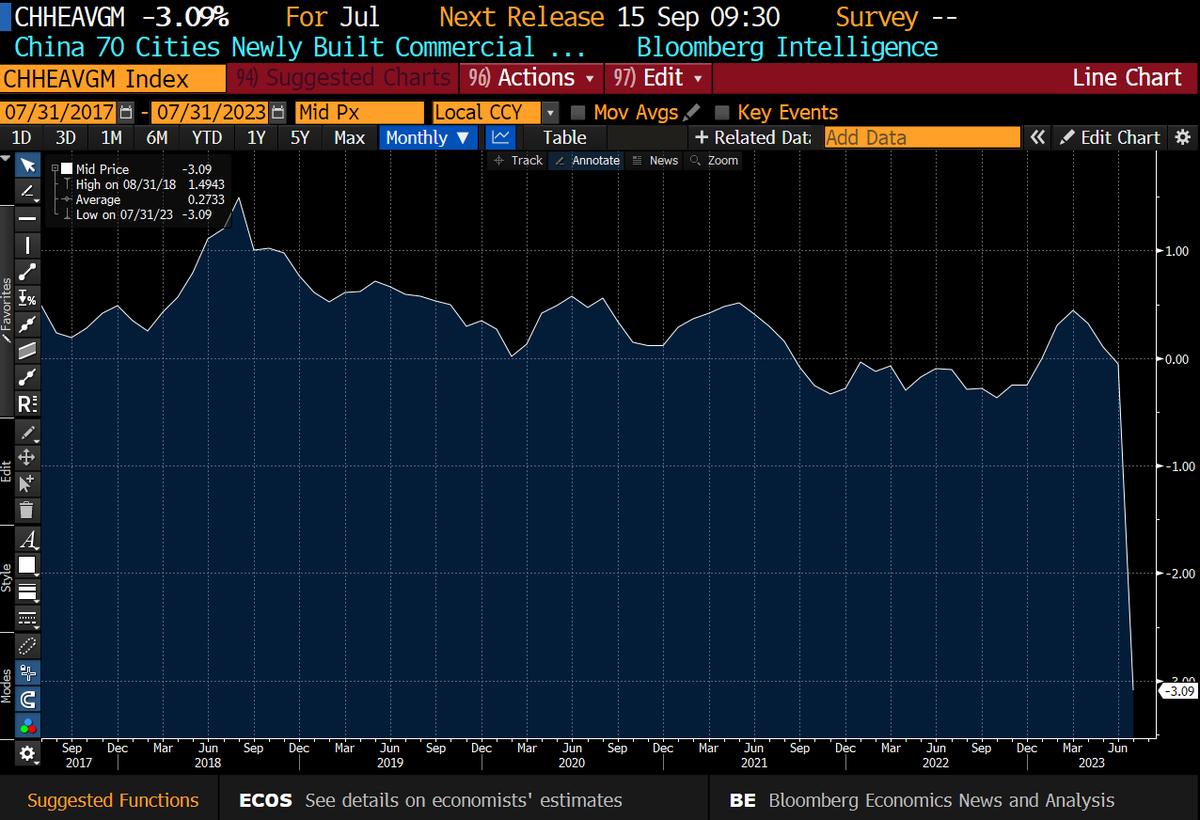Collapse the toolbar with the top-left triangle
Viewport: 1200px width, 820px height.
(x=5, y=159)
